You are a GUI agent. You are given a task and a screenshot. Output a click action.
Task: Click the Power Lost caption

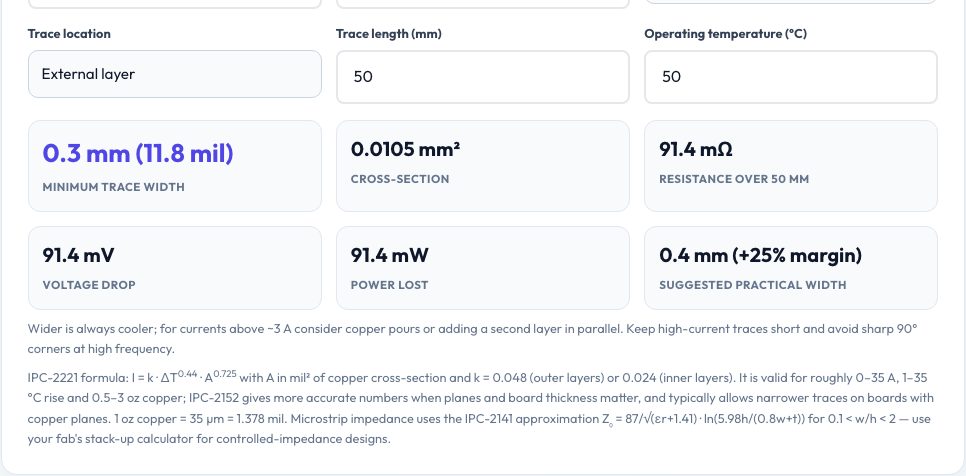(x=389, y=285)
